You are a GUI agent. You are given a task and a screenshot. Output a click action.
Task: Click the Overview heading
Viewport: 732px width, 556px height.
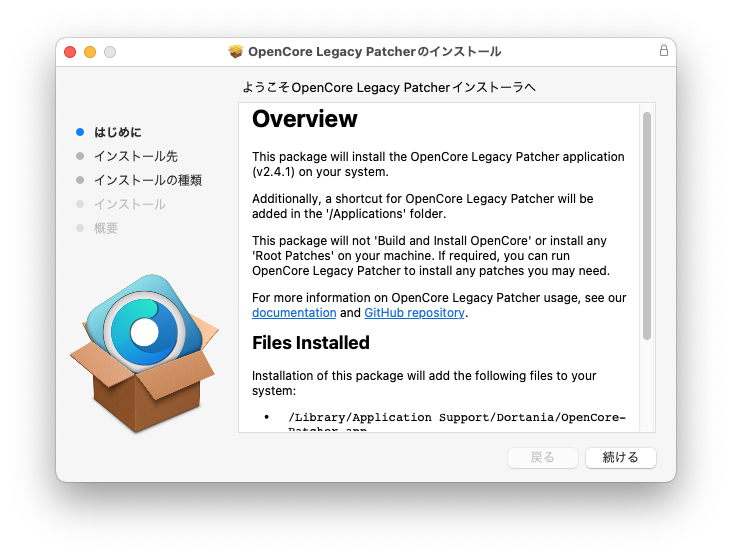pos(304,119)
